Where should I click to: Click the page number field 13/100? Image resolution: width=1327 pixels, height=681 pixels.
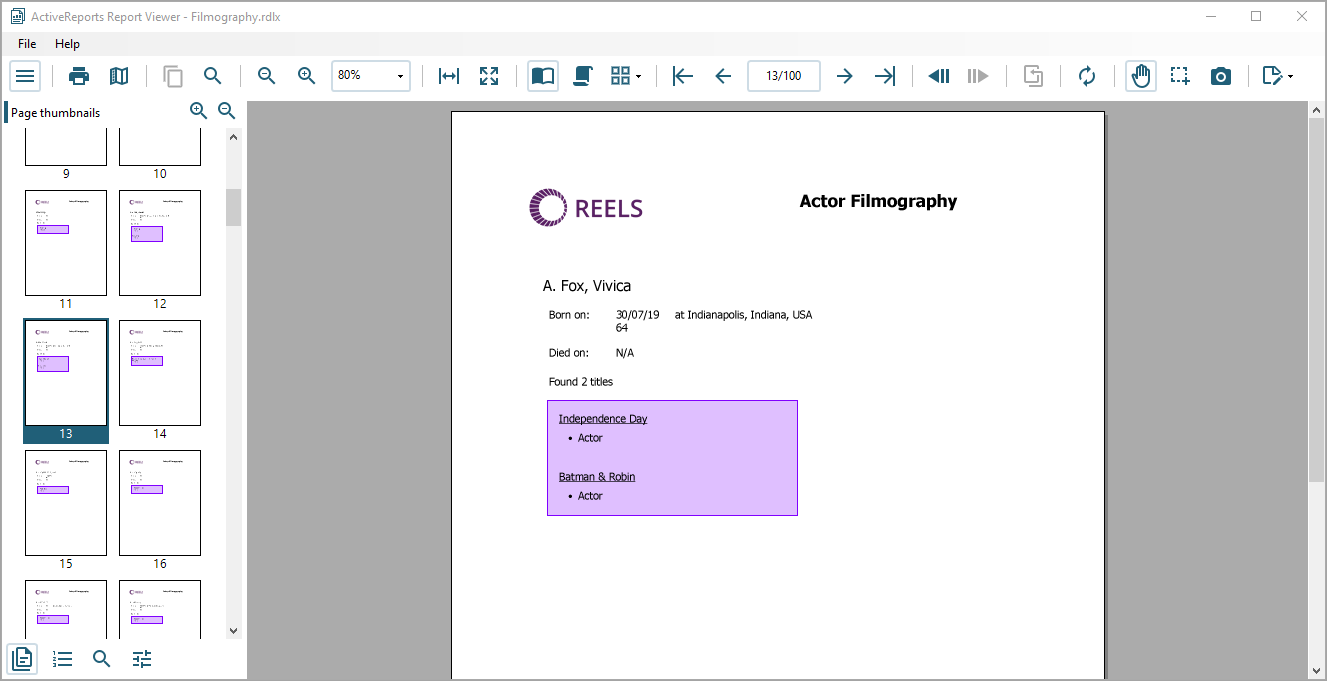pos(784,76)
